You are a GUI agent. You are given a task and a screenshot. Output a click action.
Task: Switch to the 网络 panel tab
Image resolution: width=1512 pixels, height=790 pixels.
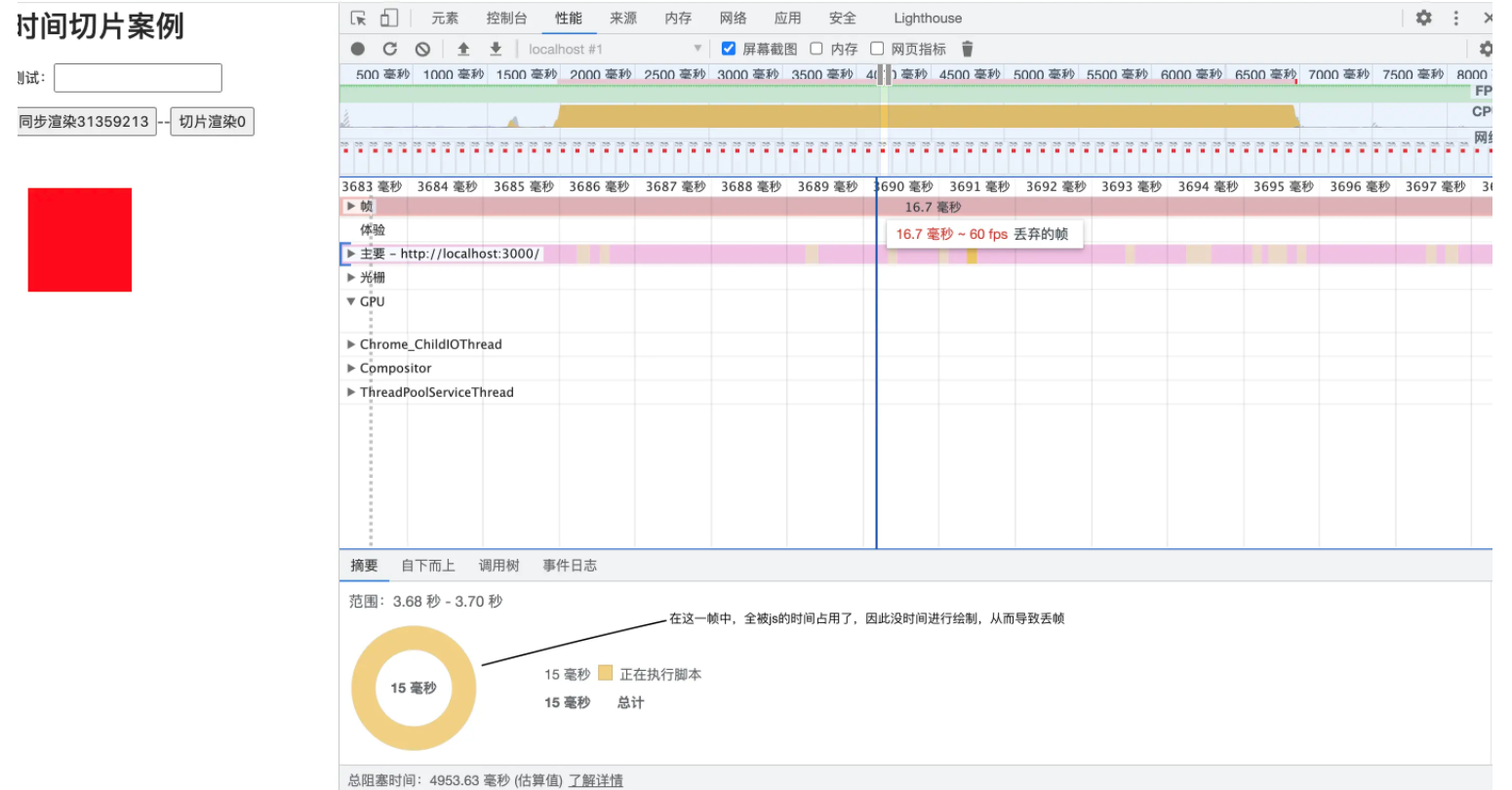[x=733, y=18]
